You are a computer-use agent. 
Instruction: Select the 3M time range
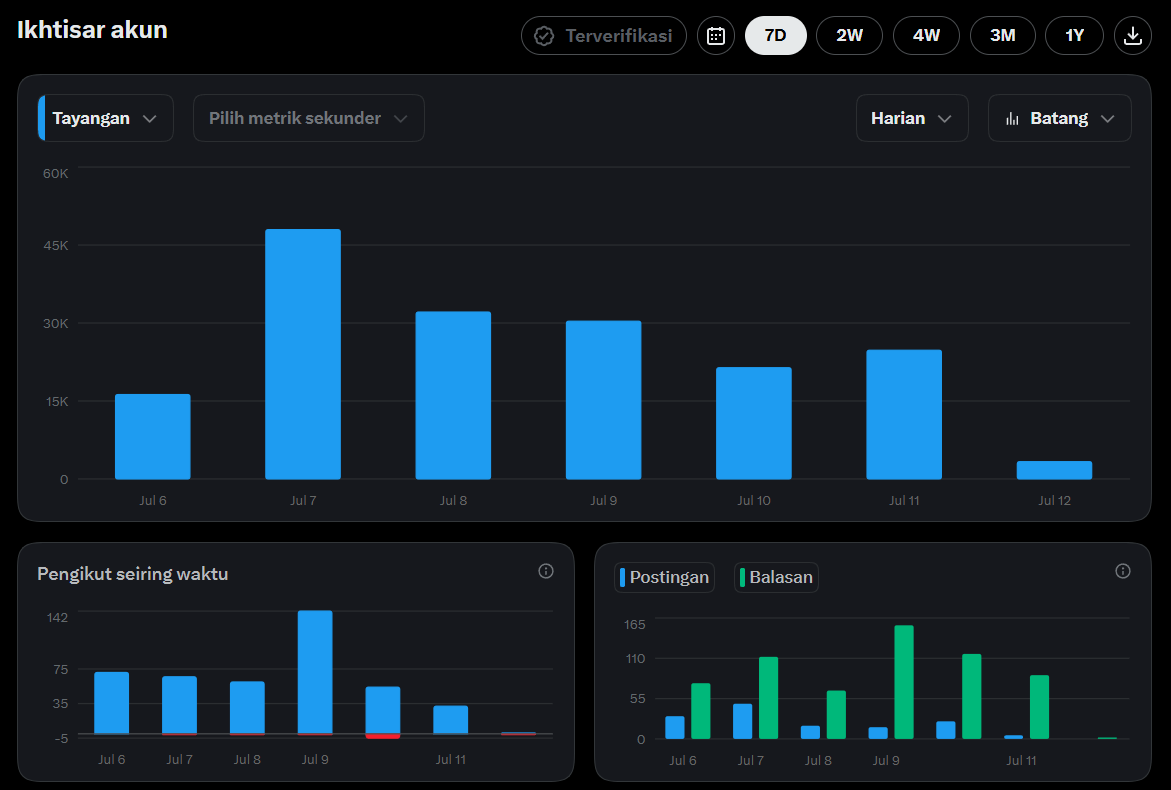pos(1002,36)
